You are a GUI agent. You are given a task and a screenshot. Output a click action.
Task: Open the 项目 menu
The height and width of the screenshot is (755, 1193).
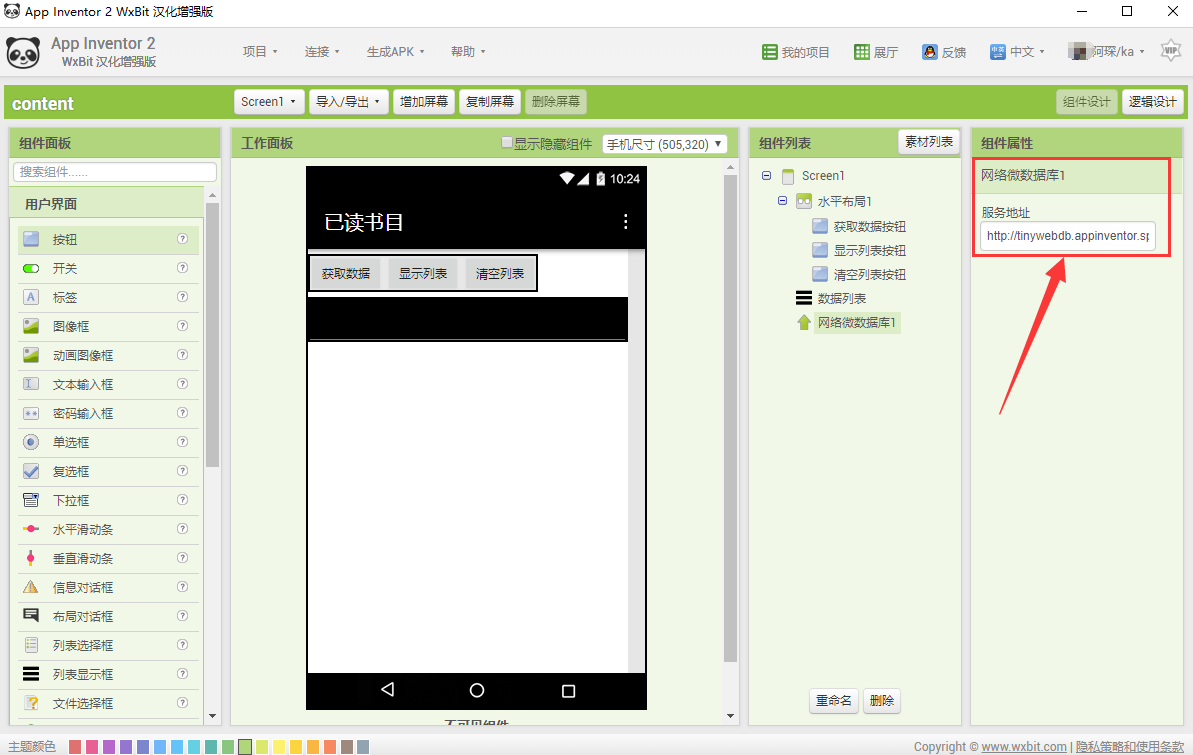pos(260,52)
